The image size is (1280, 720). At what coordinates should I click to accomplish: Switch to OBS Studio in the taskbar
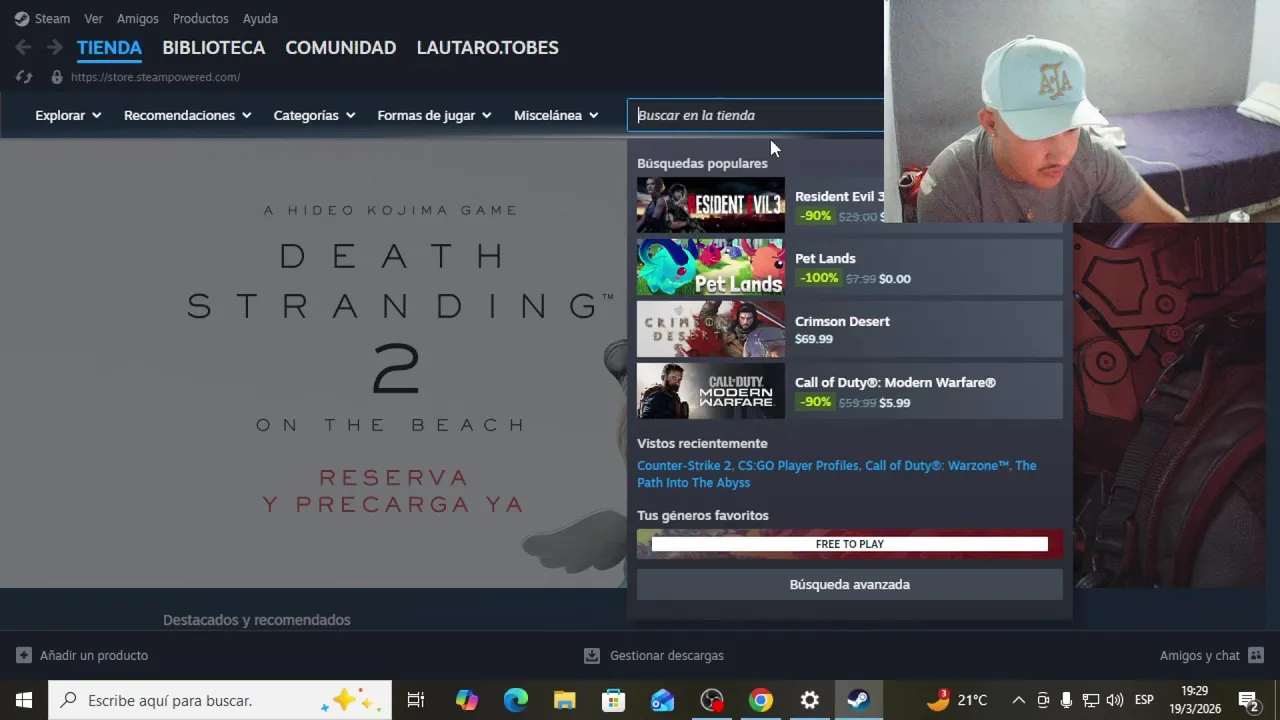point(712,700)
